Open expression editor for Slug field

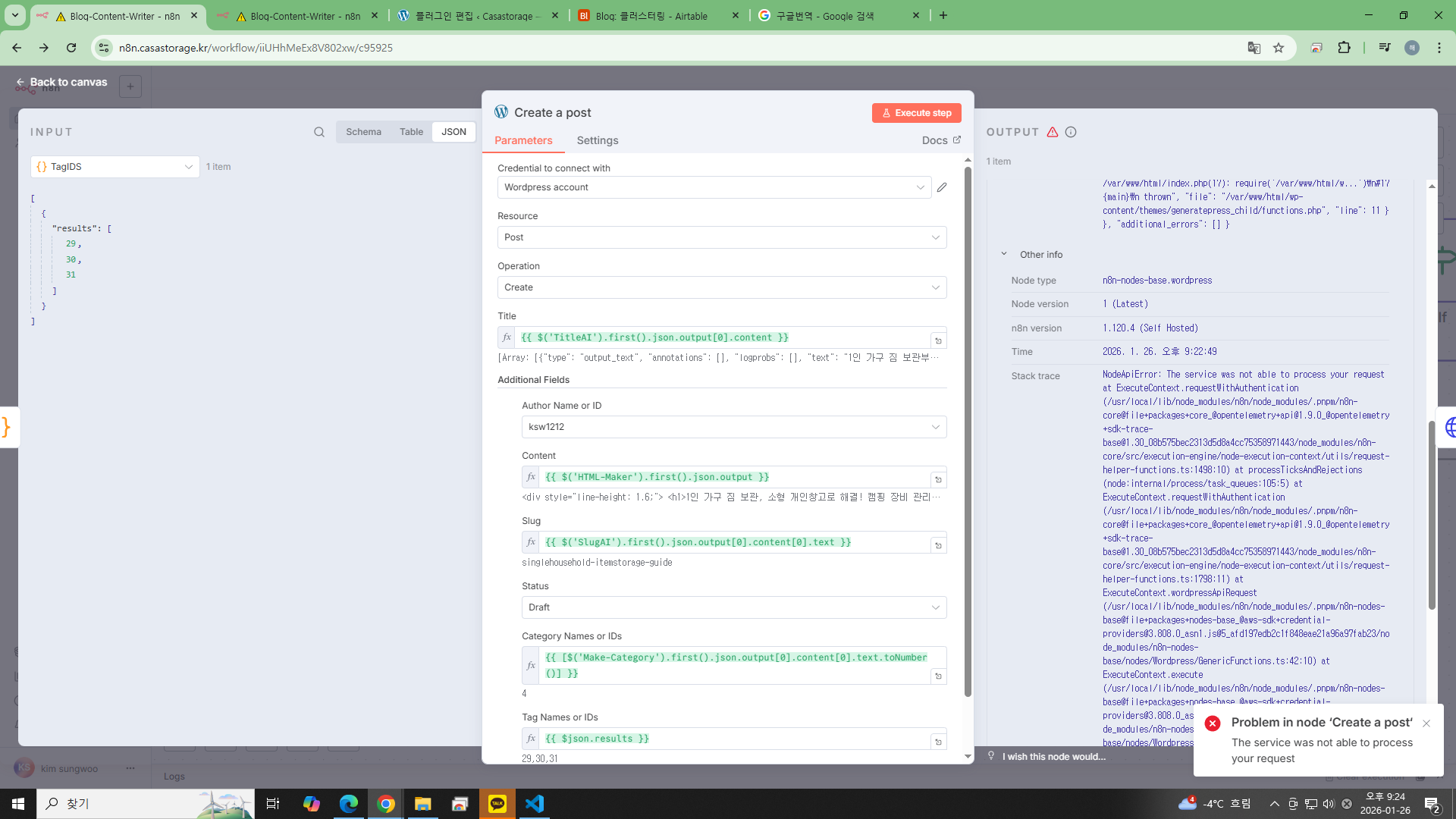click(x=938, y=545)
